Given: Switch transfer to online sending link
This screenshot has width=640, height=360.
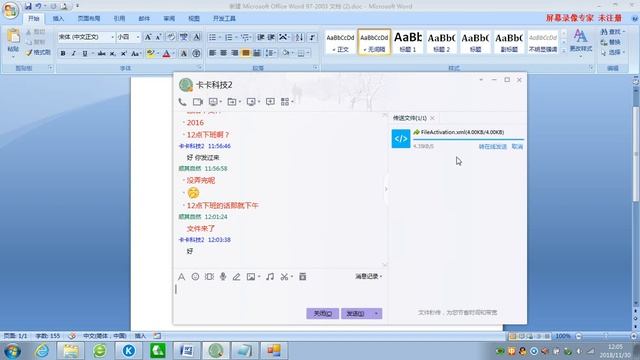Looking at the screenshot, I should [493, 147].
